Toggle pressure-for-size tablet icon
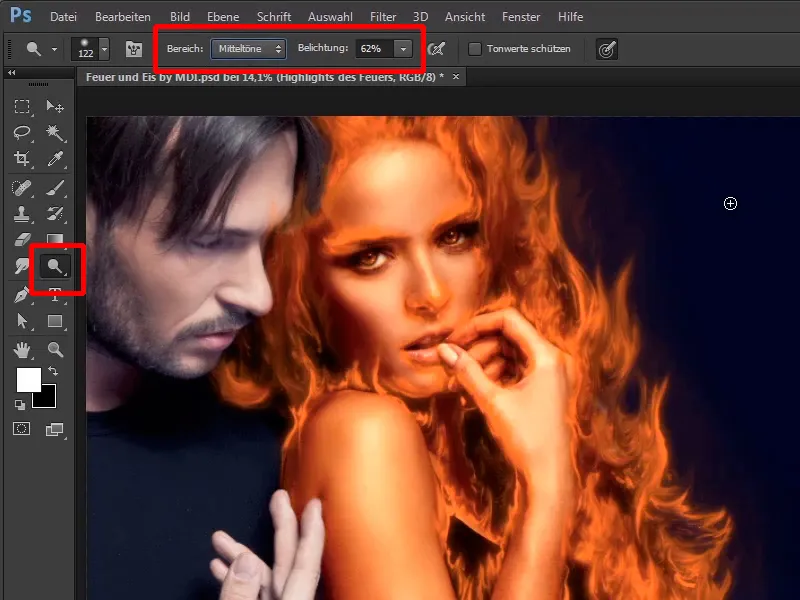The height and width of the screenshot is (600, 800). [x=607, y=49]
